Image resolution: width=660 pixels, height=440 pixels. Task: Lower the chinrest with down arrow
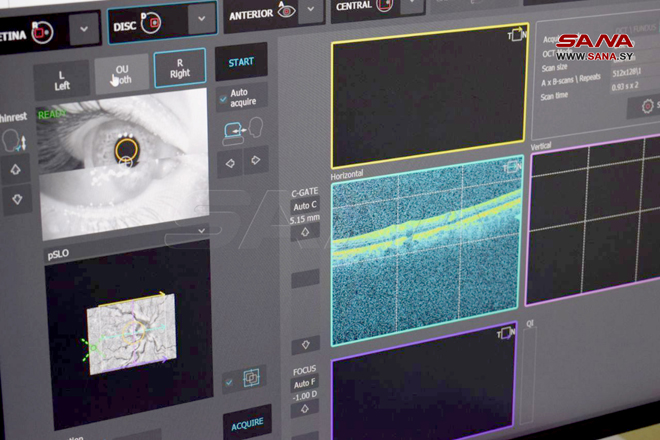click(17, 199)
